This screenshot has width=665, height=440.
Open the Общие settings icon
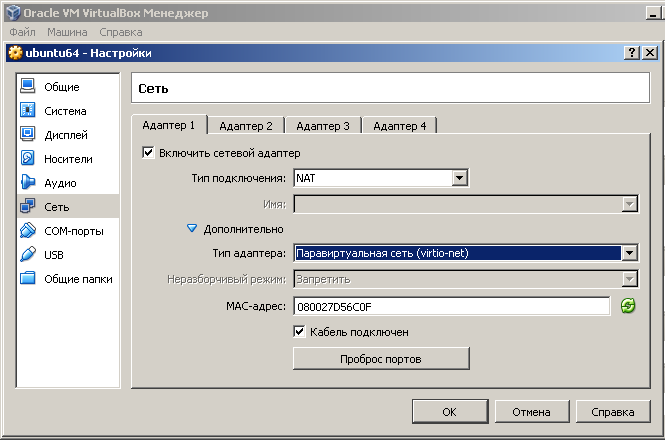coord(28,86)
